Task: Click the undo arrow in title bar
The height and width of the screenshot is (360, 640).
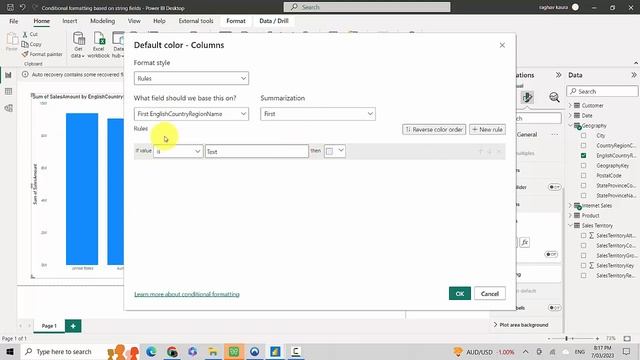Action: (22, 7)
